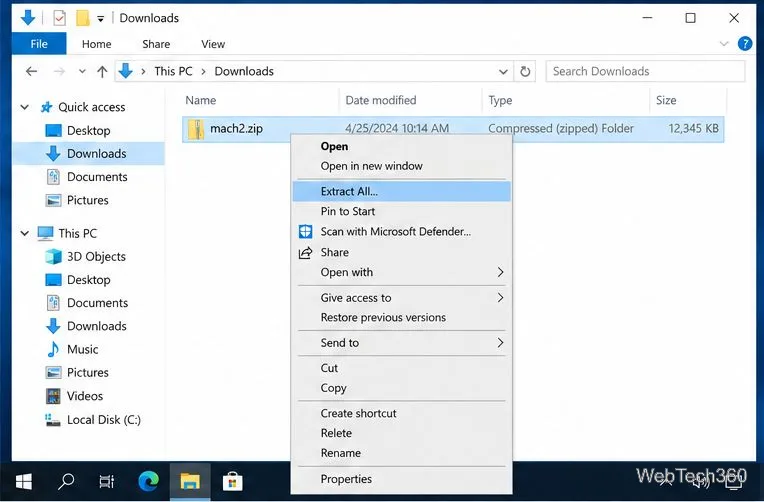764x502 pixels.
Task: Go back with the left arrow
Action: pyautogui.click(x=31, y=72)
